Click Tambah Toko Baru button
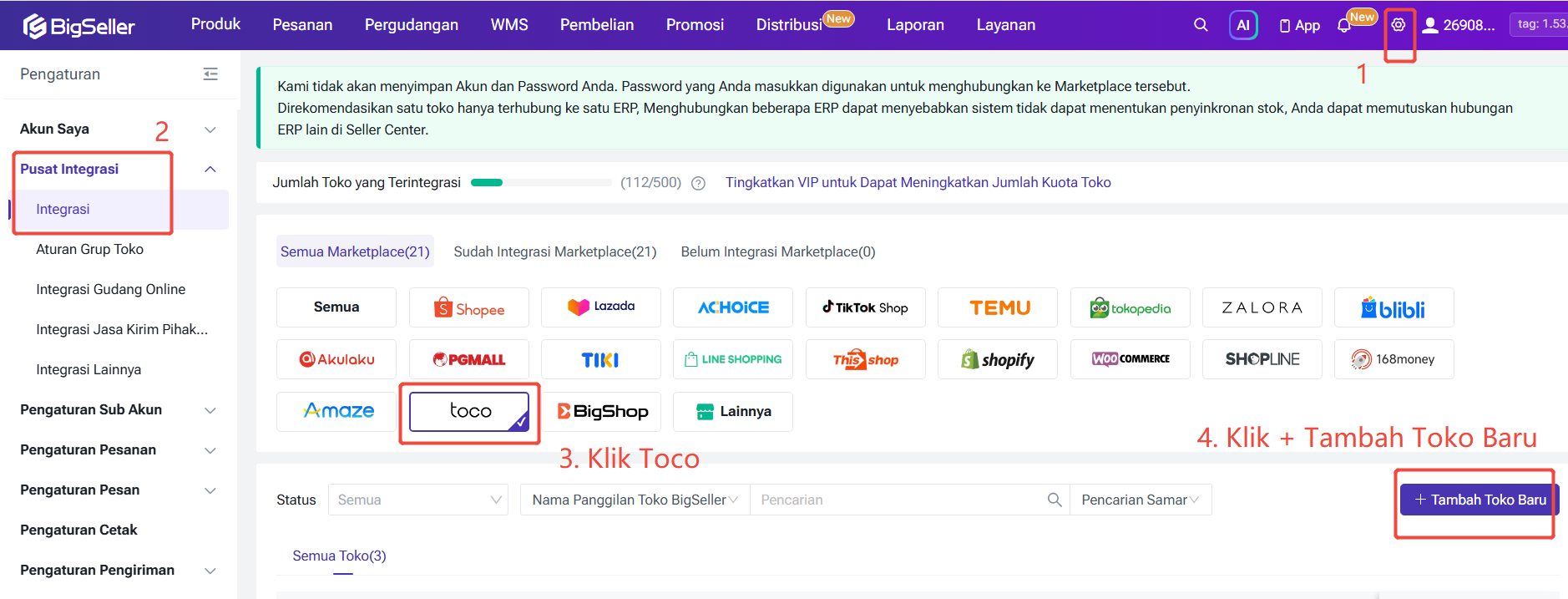The width and height of the screenshot is (1568, 599). [1479, 500]
